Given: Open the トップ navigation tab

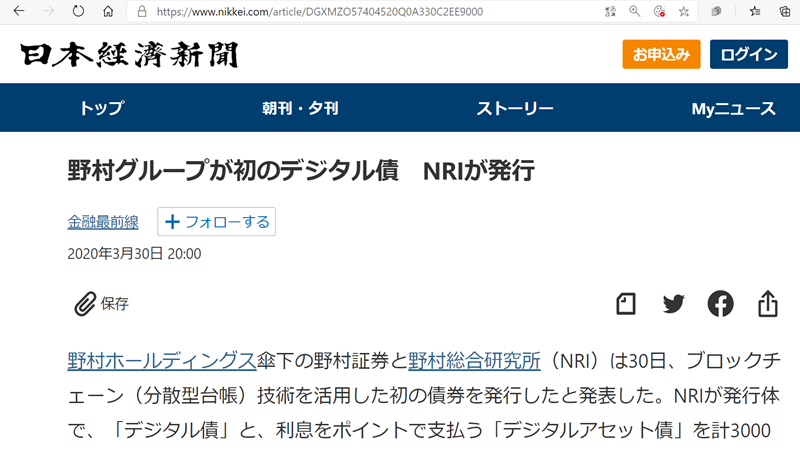Looking at the screenshot, I should coord(102,108).
